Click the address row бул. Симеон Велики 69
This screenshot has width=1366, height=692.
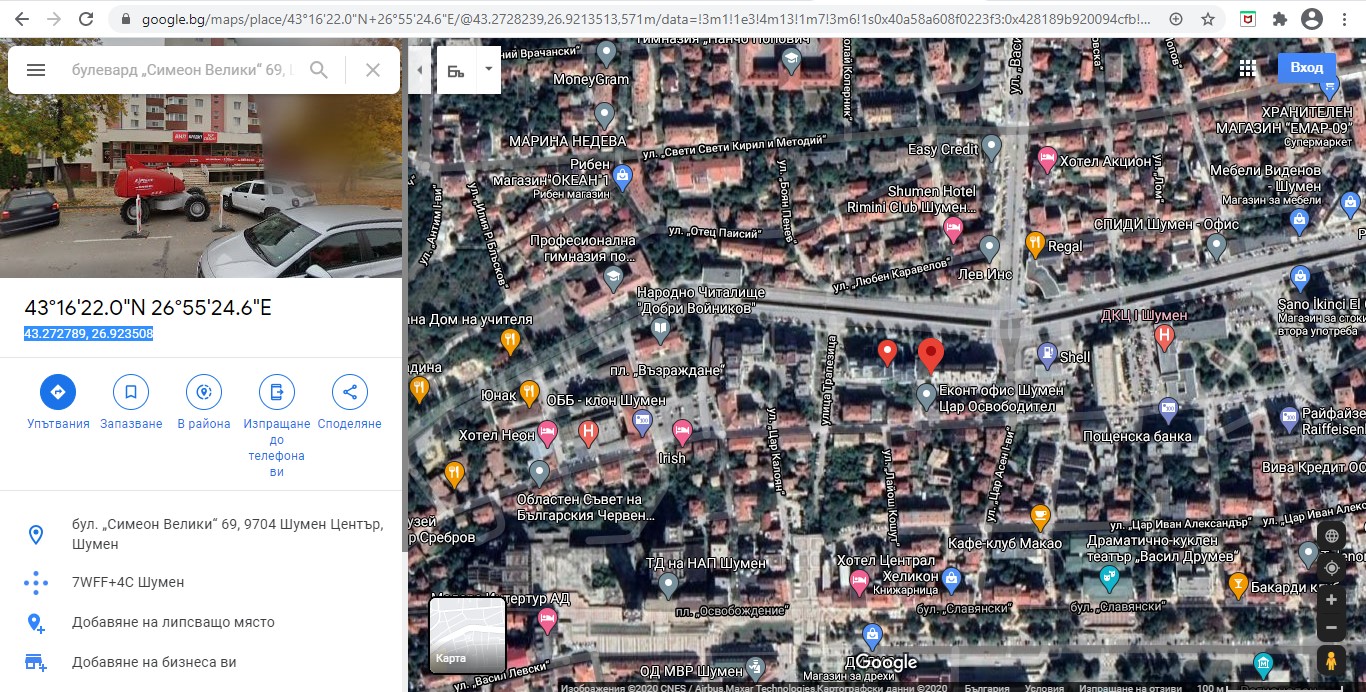[201, 534]
